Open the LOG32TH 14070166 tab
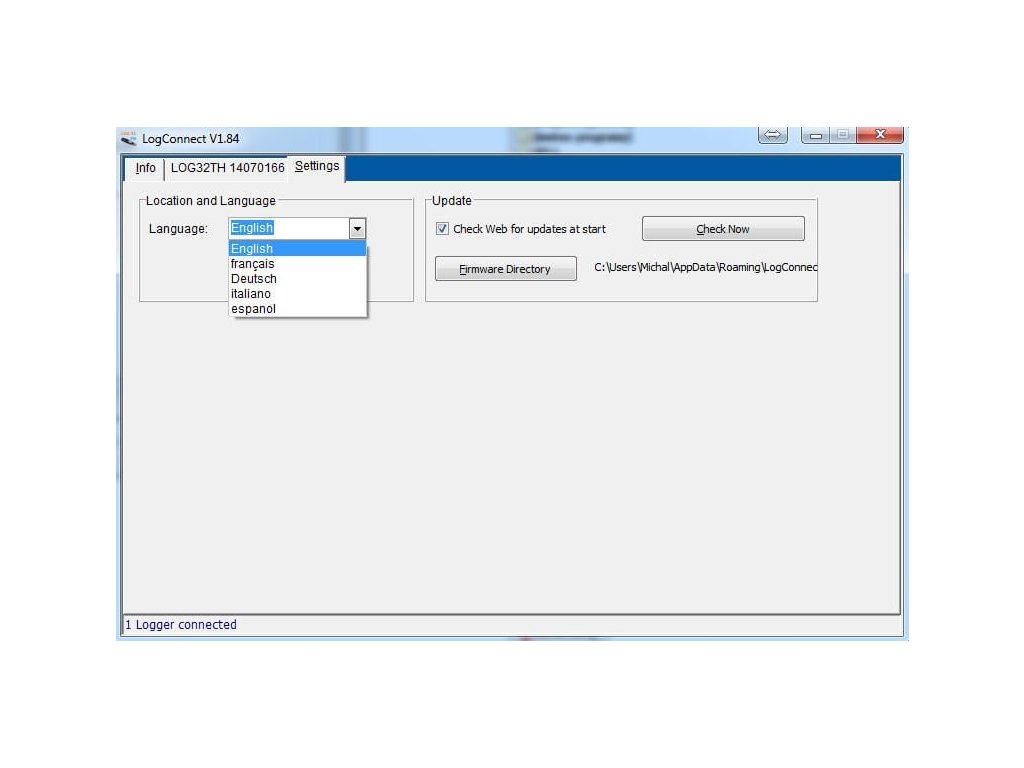1024x768 pixels. click(227, 168)
